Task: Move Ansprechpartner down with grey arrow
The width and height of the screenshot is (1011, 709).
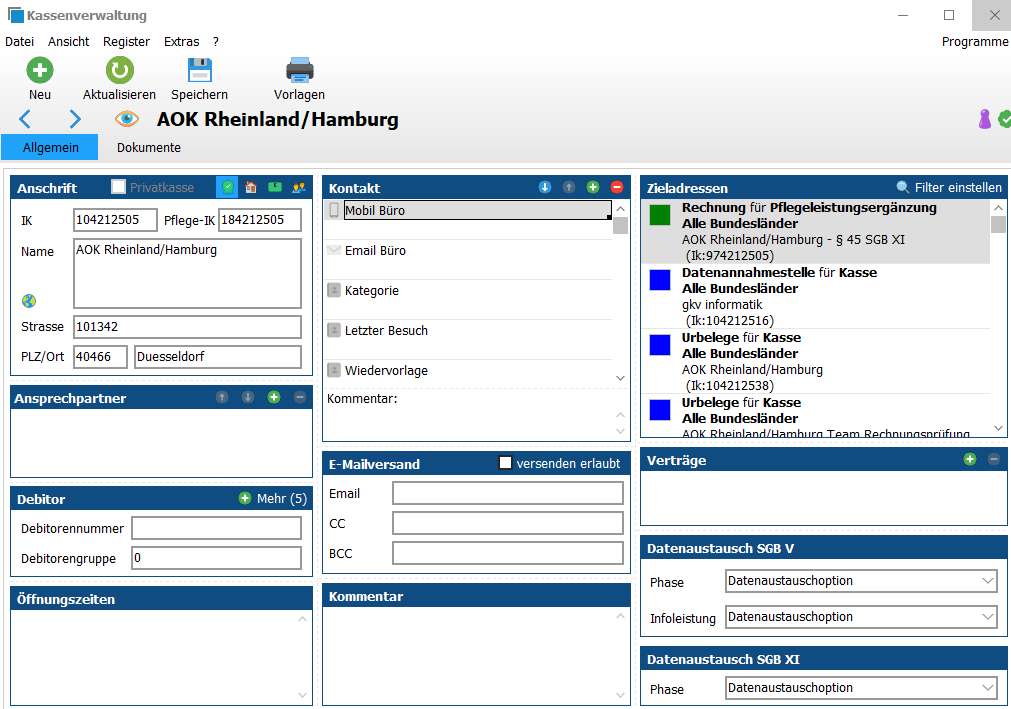Action: point(248,398)
